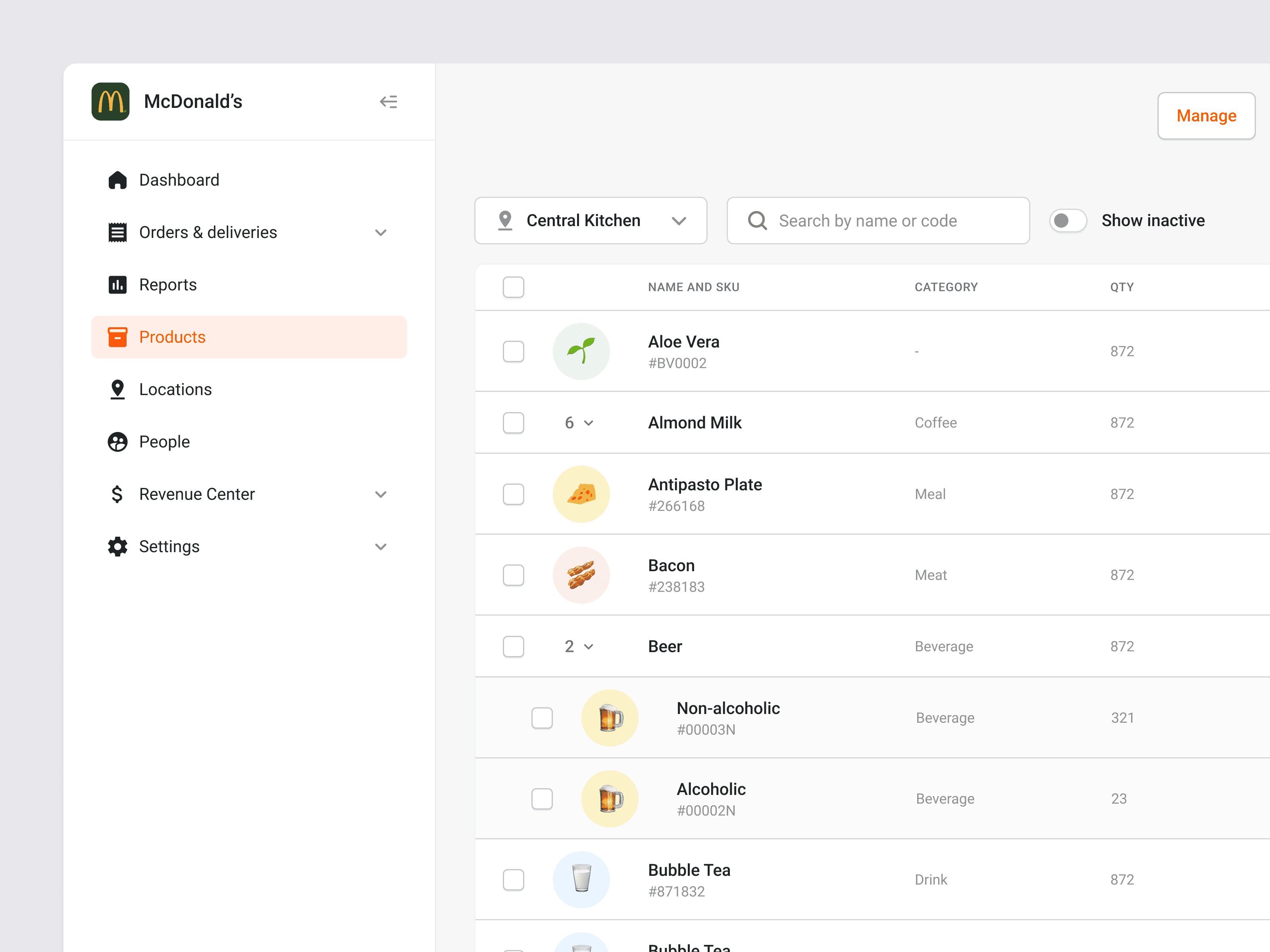Click the Aloe Vera product name
Image resolution: width=1270 pixels, height=952 pixels.
click(x=684, y=342)
